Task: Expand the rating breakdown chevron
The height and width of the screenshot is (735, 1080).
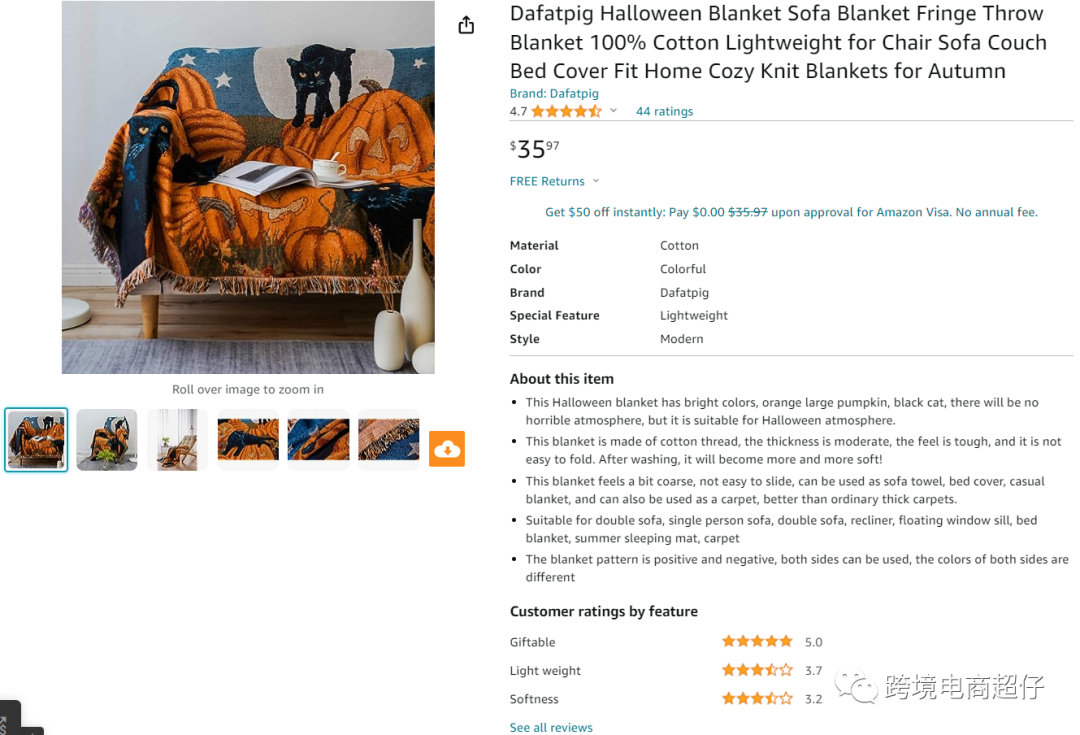Action: click(x=613, y=111)
